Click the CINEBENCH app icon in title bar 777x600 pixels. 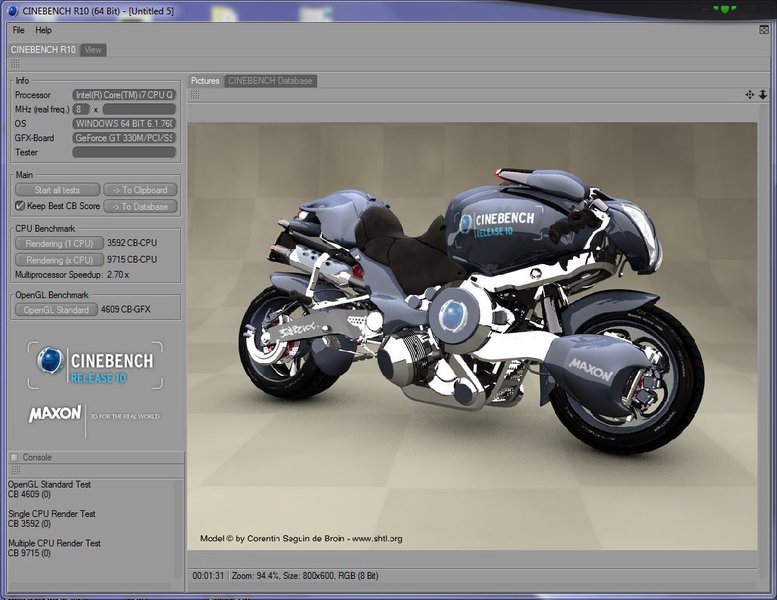coord(13,10)
